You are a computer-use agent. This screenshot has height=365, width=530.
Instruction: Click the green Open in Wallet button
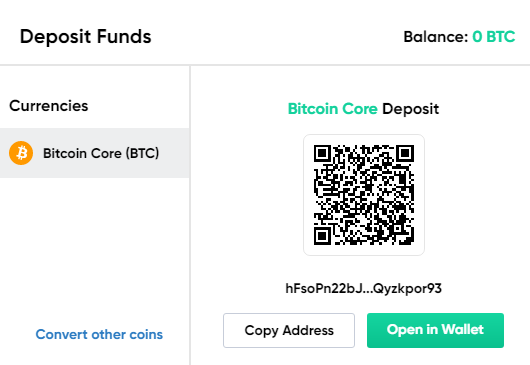click(435, 330)
